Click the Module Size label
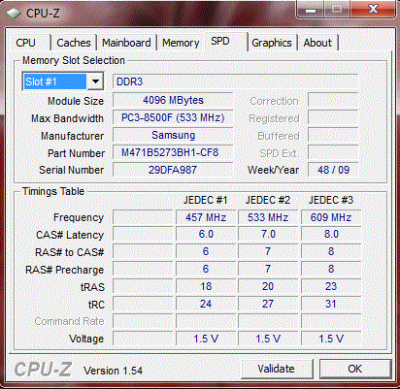 coord(75,101)
